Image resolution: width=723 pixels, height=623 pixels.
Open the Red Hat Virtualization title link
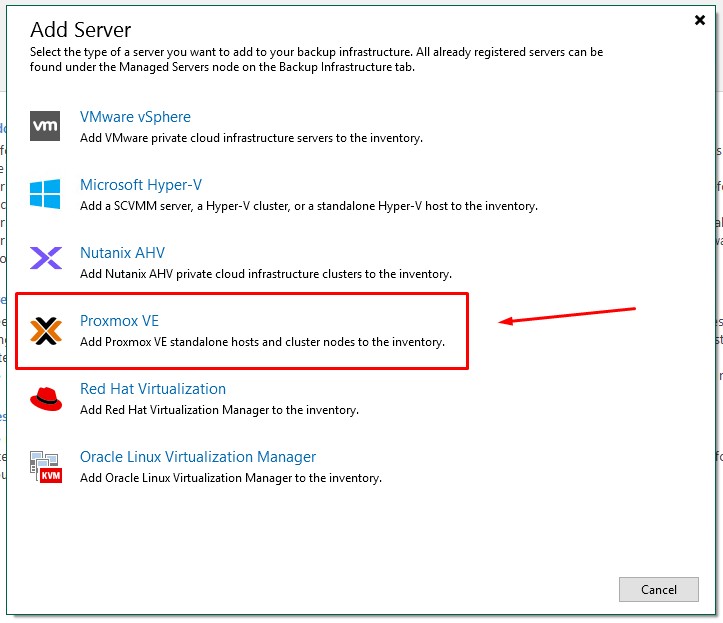click(x=153, y=389)
